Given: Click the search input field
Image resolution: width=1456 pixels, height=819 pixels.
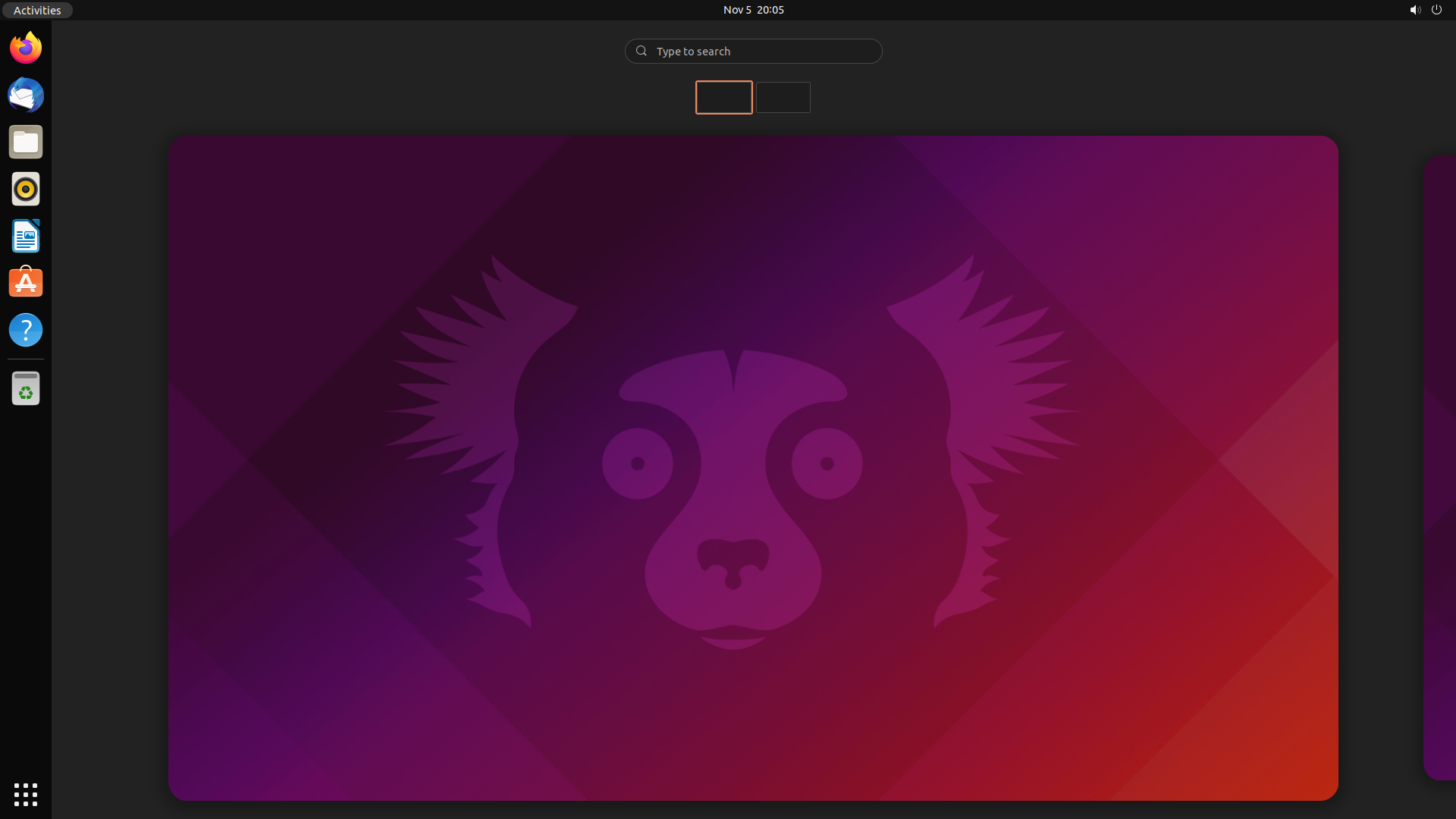Looking at the screenshot, I should (x=753, y=50).
